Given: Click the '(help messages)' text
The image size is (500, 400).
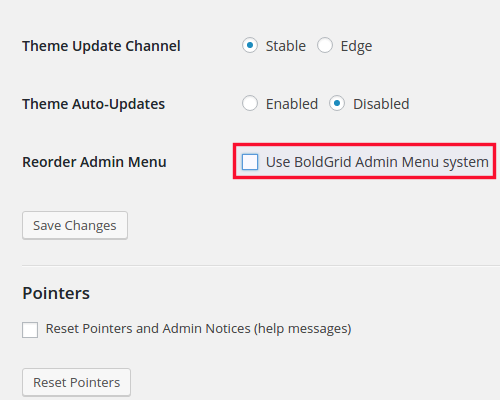Looking at the screenshot, I should [x=303, y=329].
